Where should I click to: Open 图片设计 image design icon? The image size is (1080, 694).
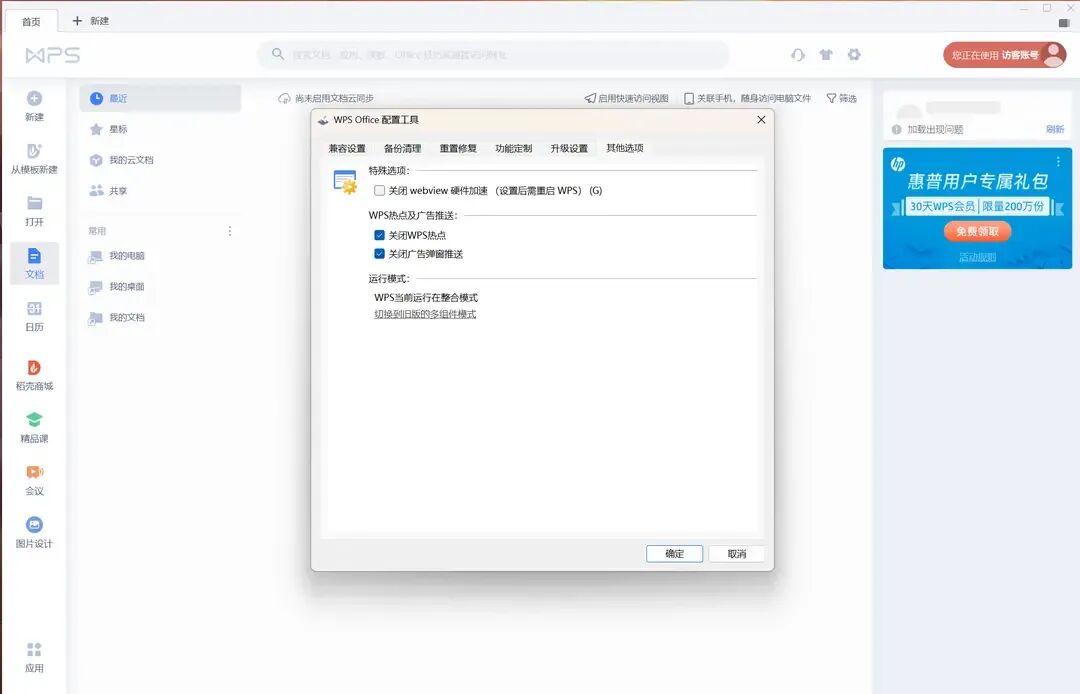34,525
